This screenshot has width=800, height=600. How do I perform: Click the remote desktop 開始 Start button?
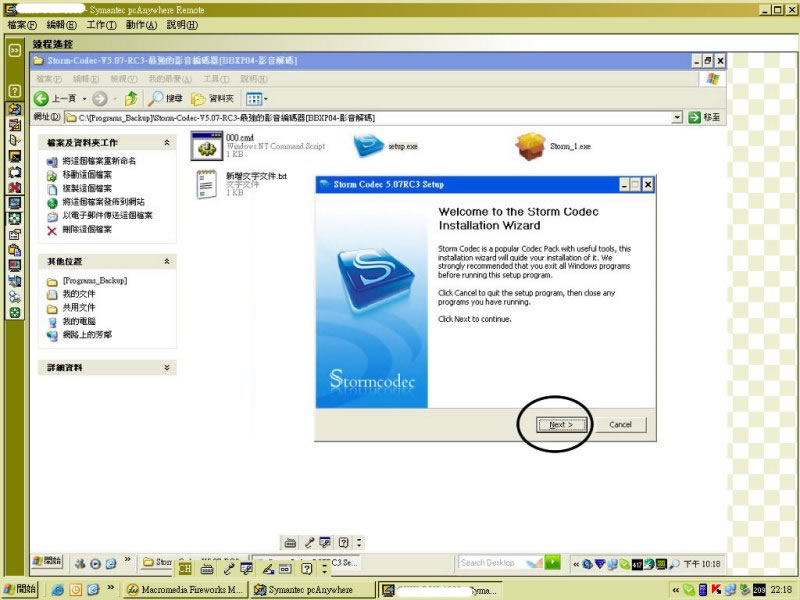47,561
